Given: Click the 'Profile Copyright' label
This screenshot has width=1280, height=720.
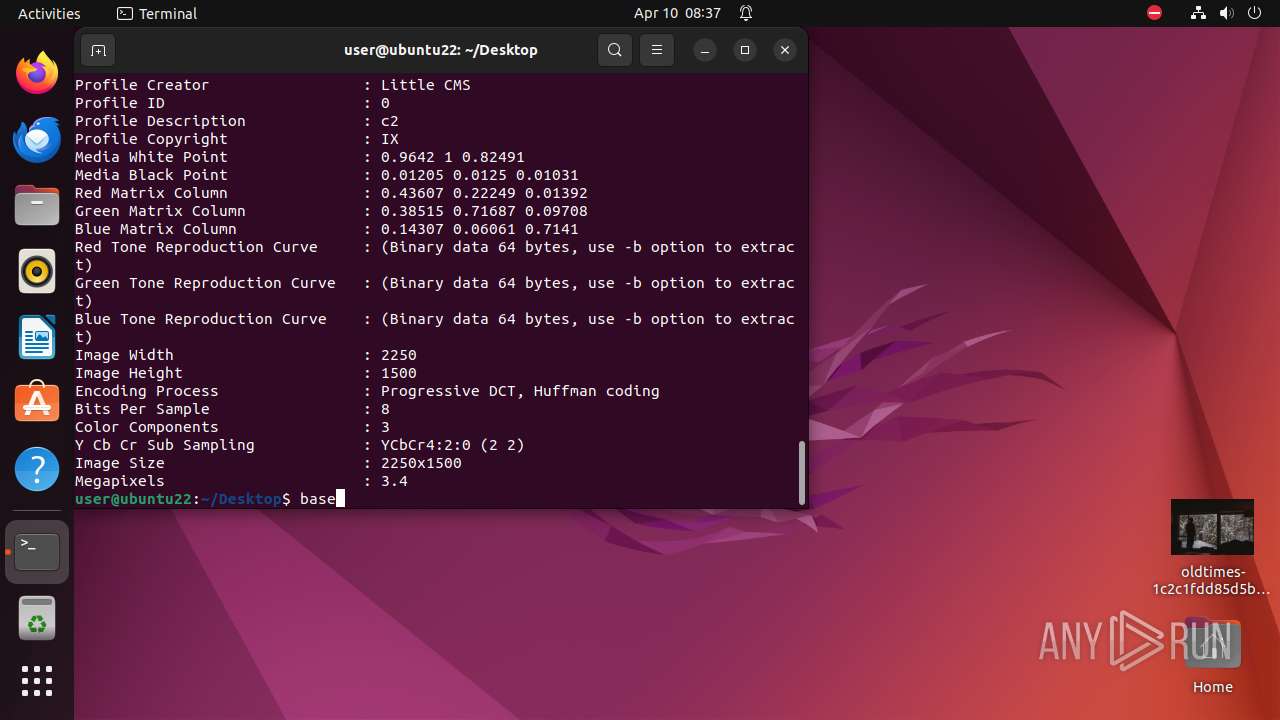Looking at the screenshot, I should pos(151,139).
